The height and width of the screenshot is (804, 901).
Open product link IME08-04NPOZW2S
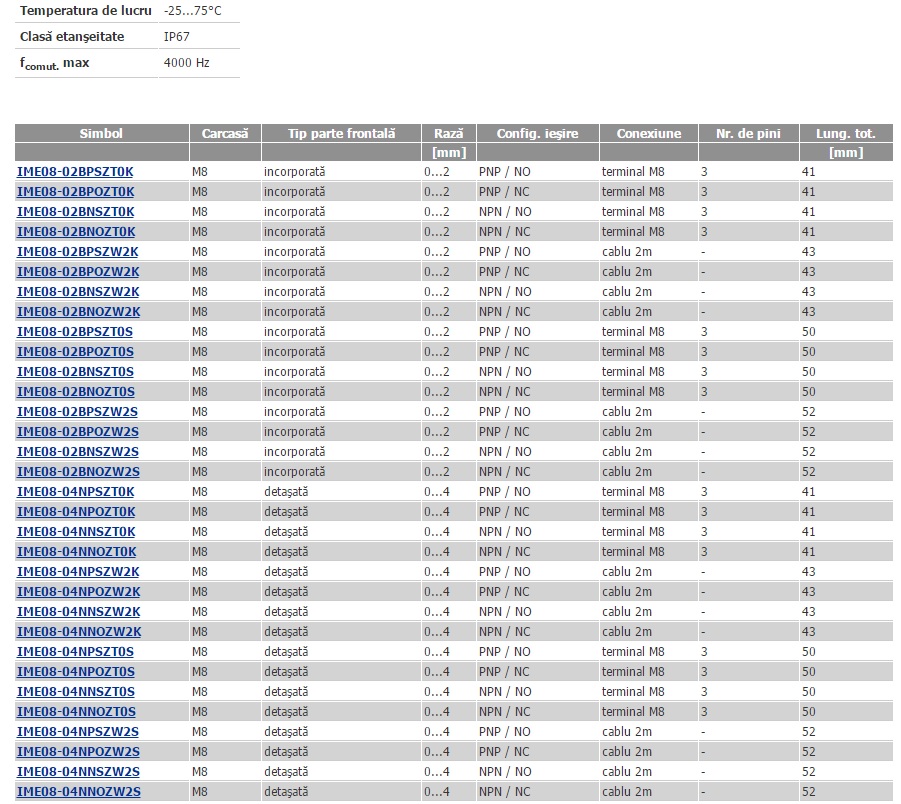tap(78, 752)
